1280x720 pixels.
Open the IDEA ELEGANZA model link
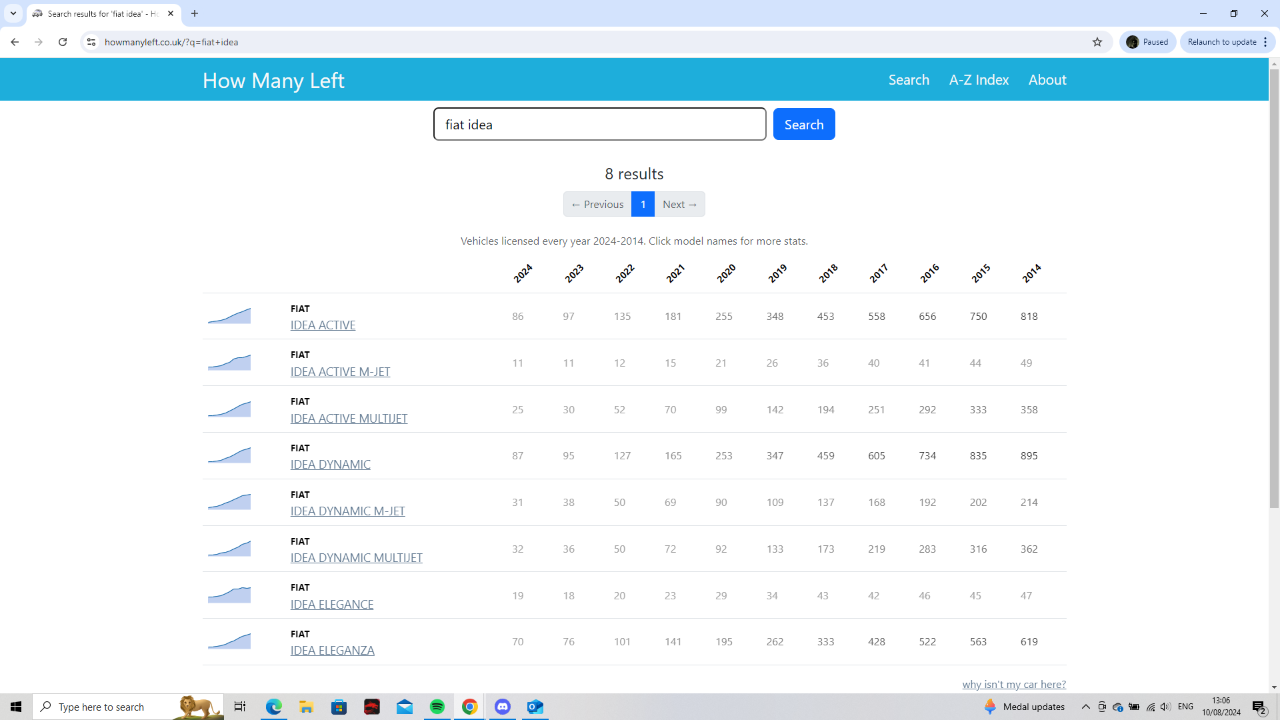point(332,650)
